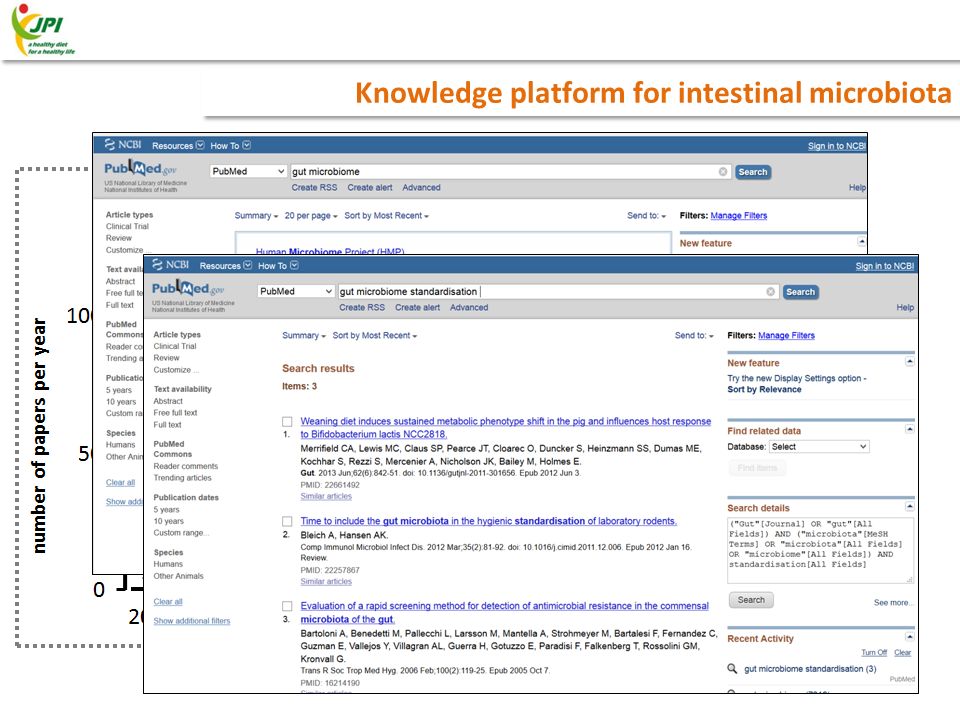Viewport: 960px width, 720px height.
Task: Filter by Review article type, front window
Action: click(x=166, y=358)
